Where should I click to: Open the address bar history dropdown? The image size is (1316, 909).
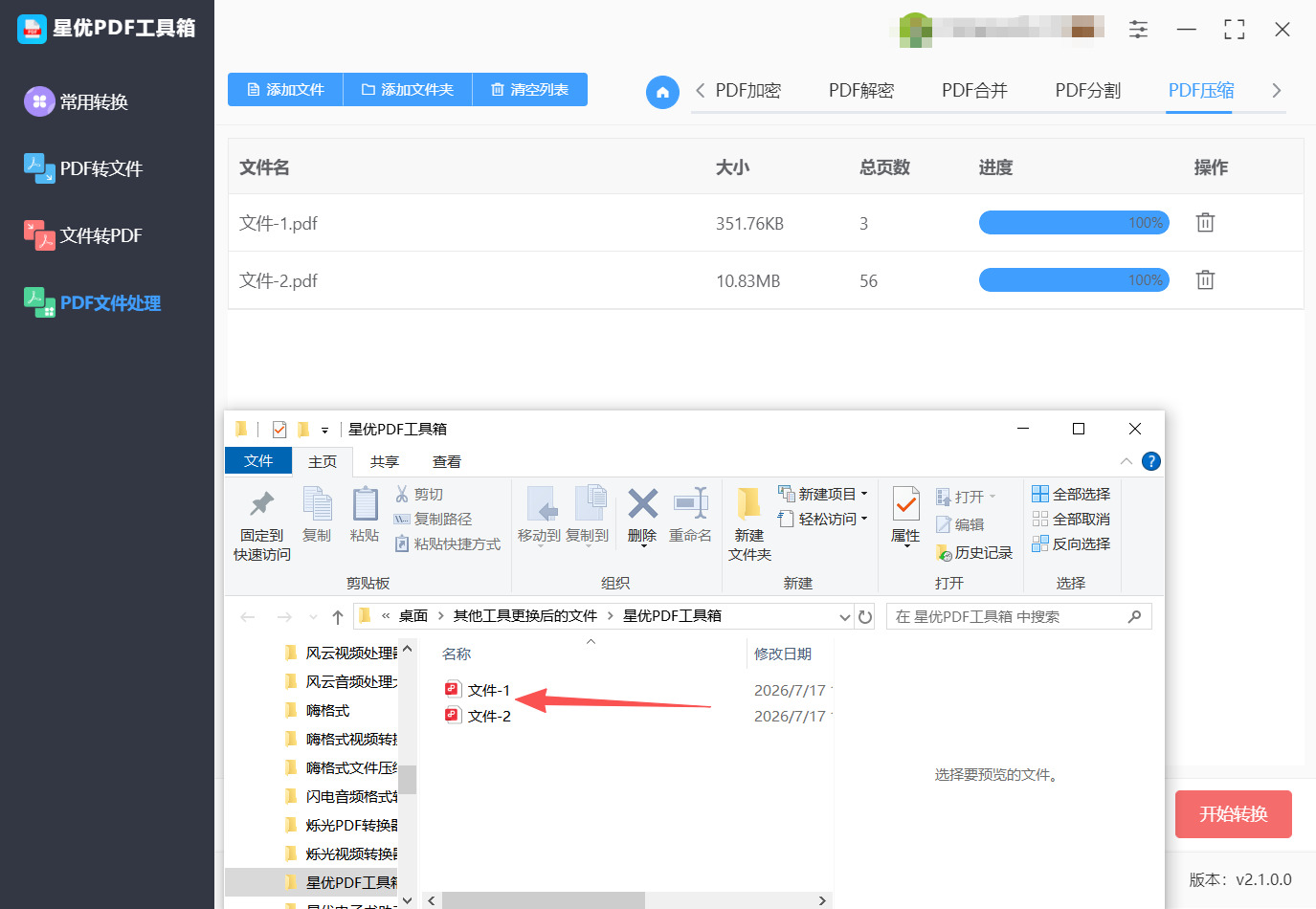(845, 617)
